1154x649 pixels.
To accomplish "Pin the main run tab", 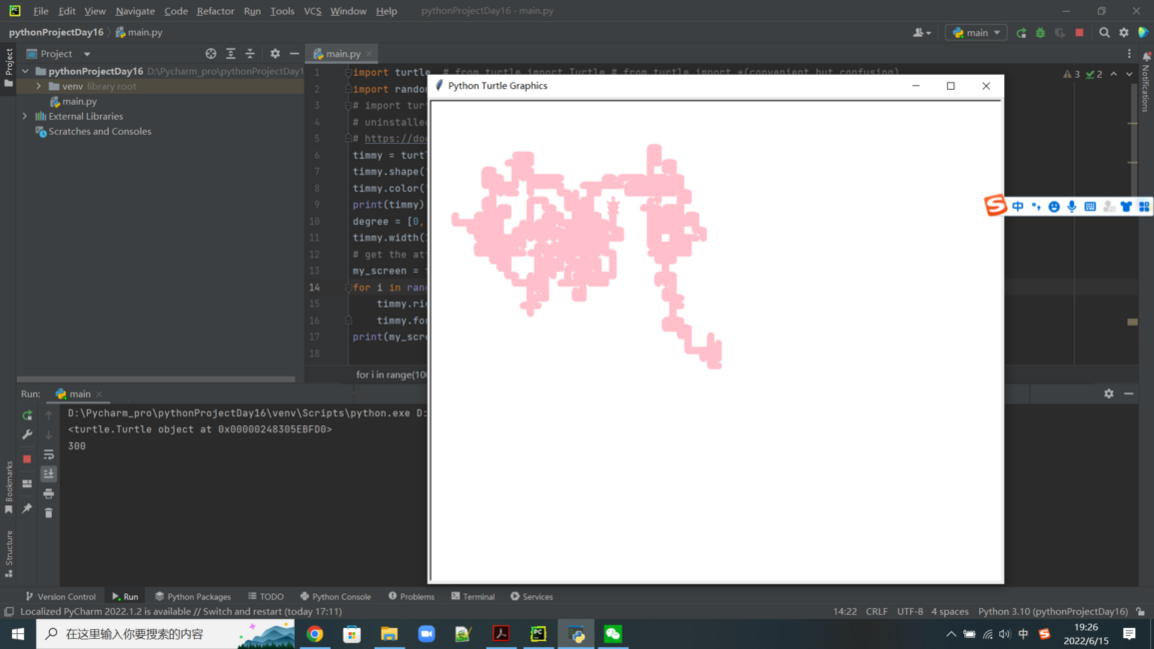I will click(x=27, y=509).
